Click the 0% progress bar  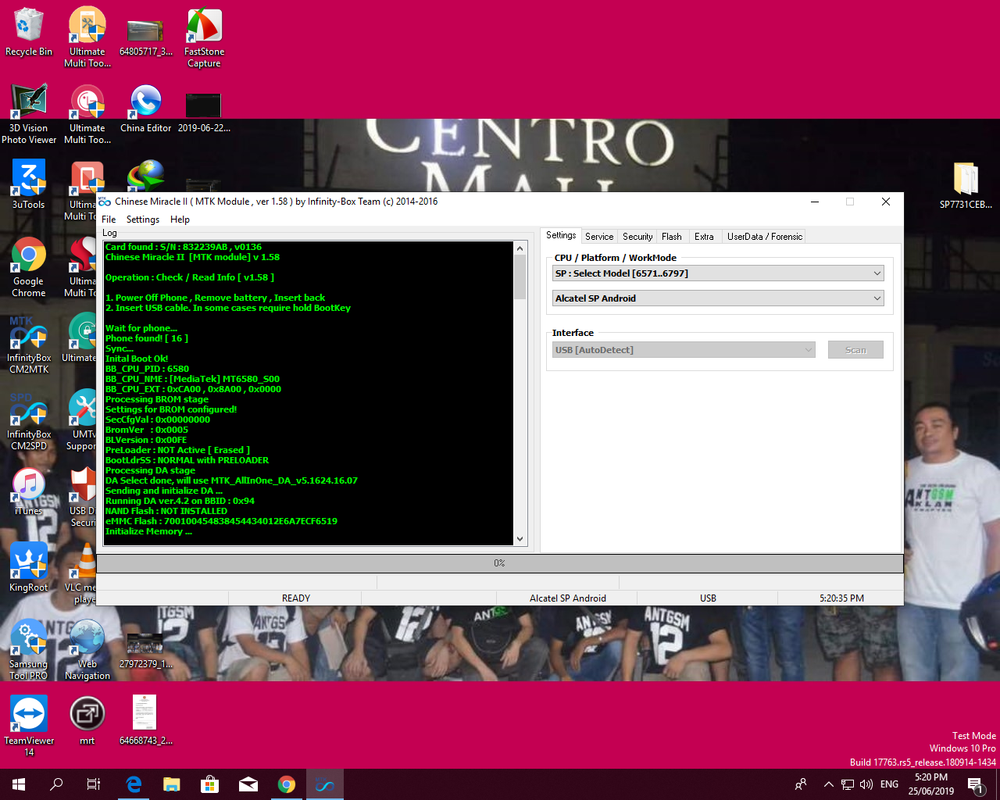[x=499, y=563]
